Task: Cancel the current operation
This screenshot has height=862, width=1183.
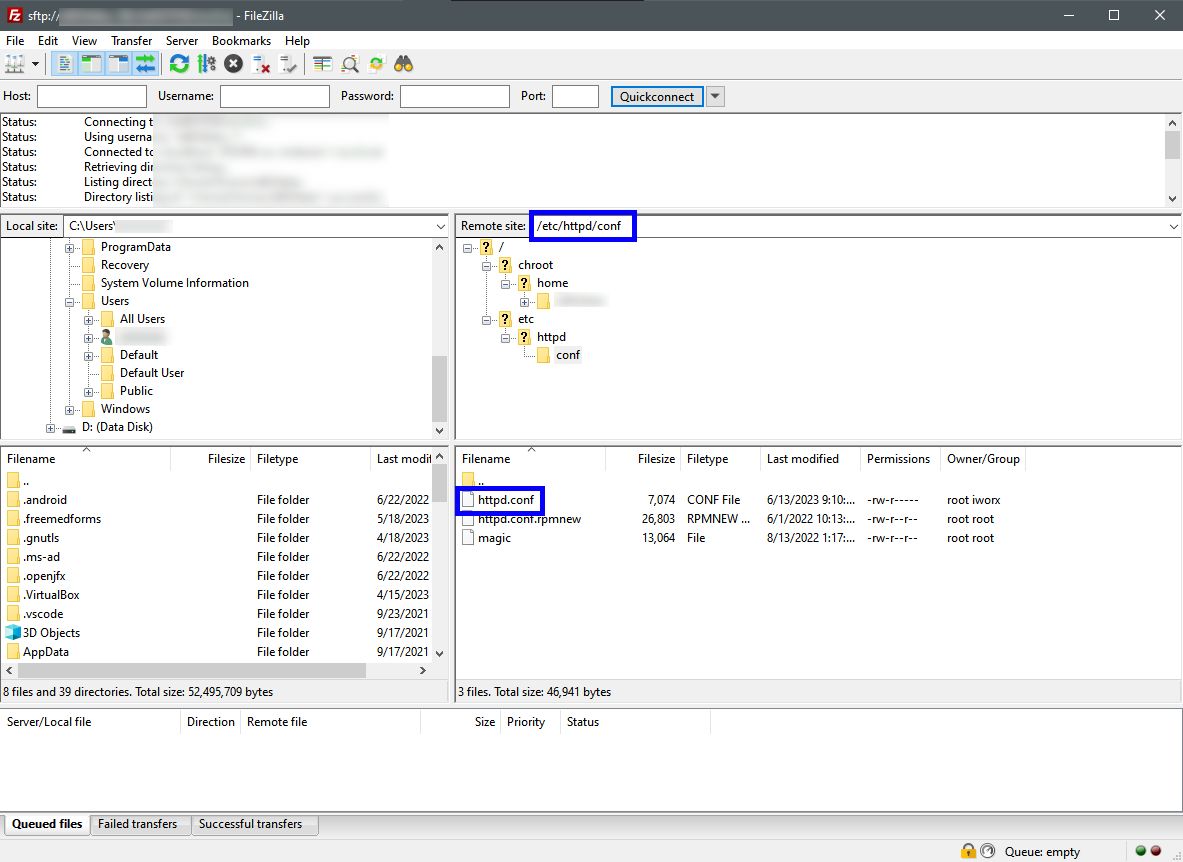Action: coord(231,63)
